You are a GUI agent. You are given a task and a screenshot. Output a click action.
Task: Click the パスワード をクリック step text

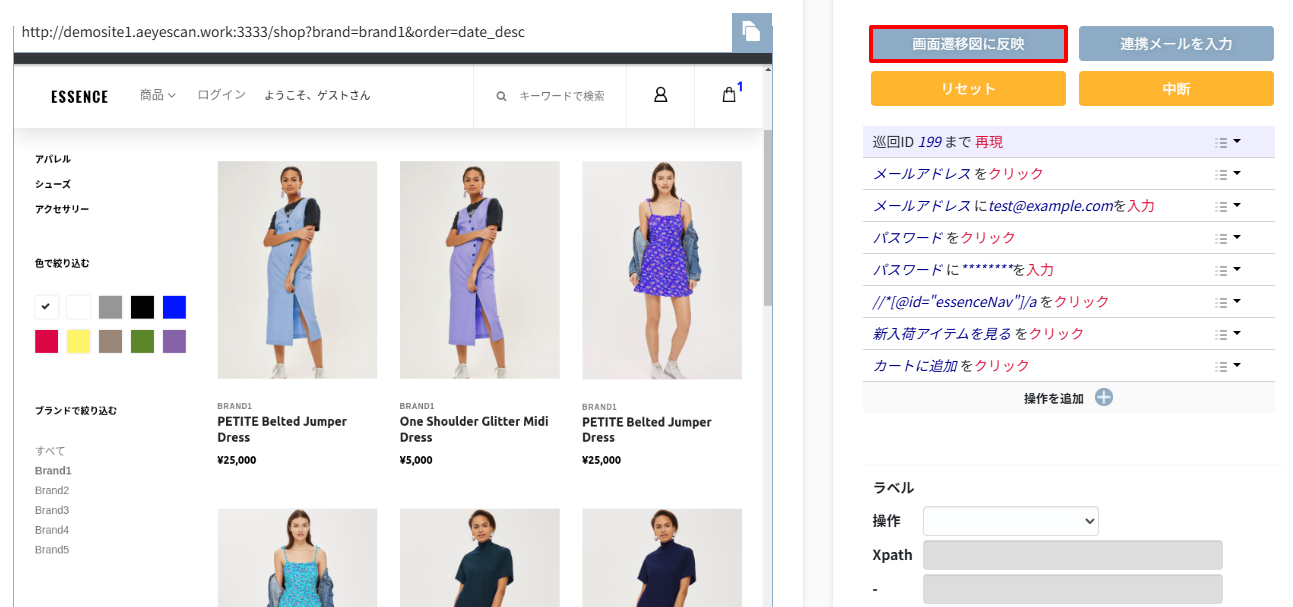click(944, 238)
